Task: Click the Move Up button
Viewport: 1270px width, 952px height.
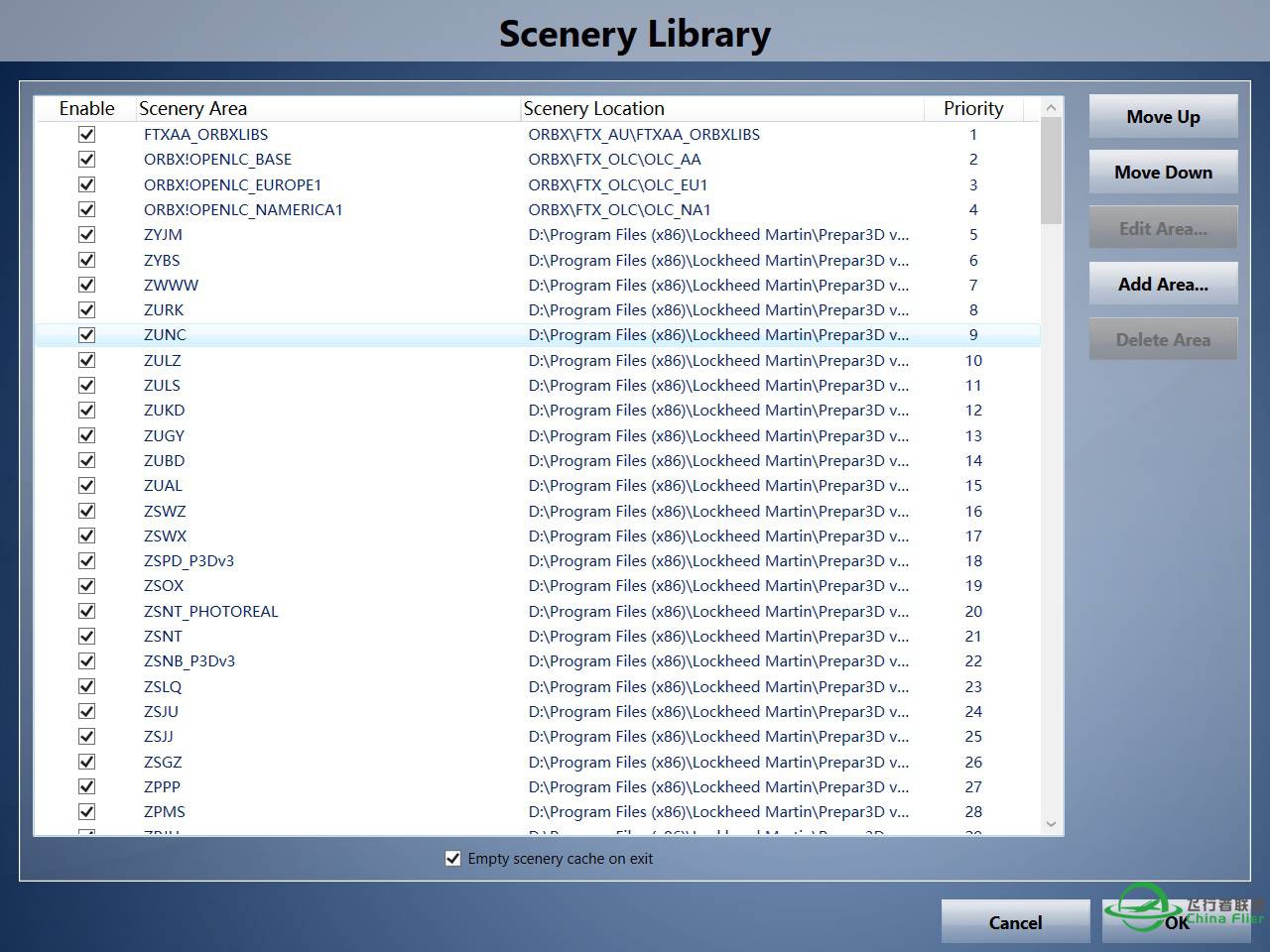Action: click(1163, 117)
